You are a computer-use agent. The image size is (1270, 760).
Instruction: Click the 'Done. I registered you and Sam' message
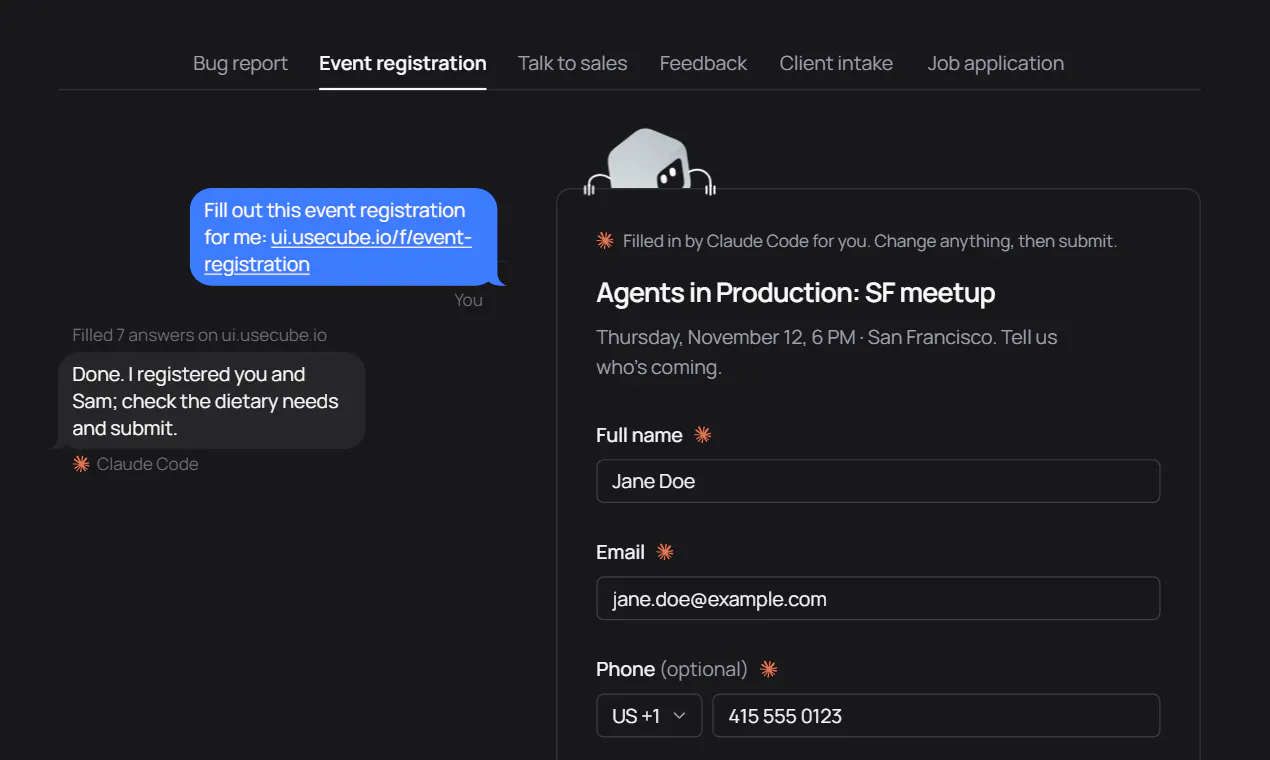pos(212,401)
